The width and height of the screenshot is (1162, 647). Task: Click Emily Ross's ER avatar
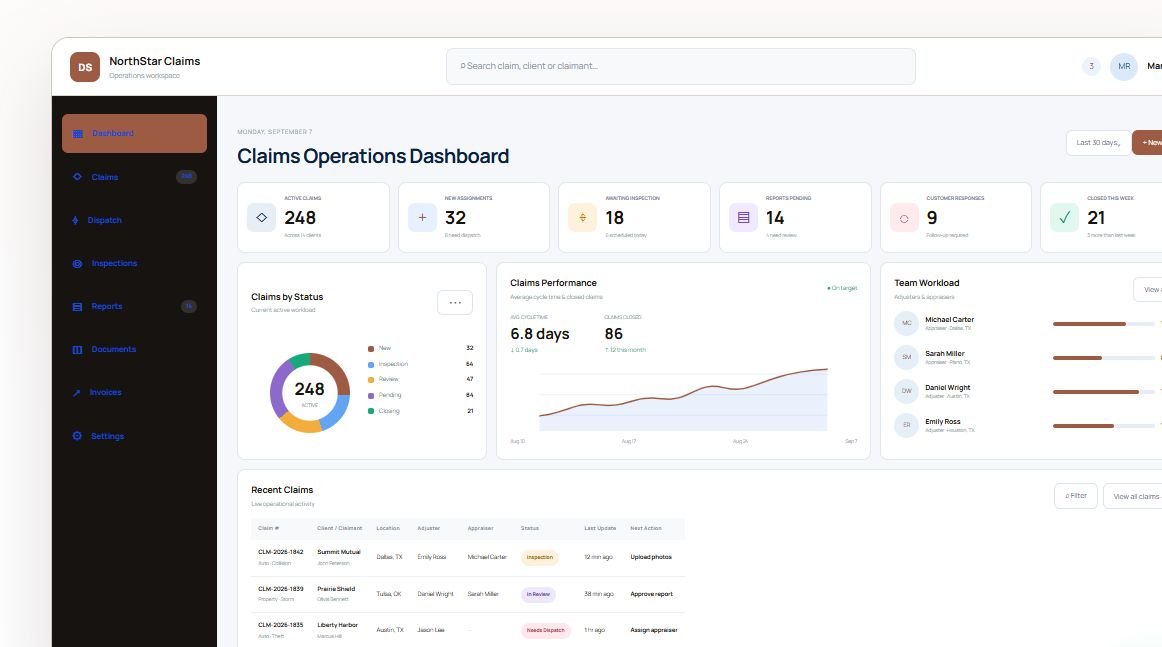point(906,425)
